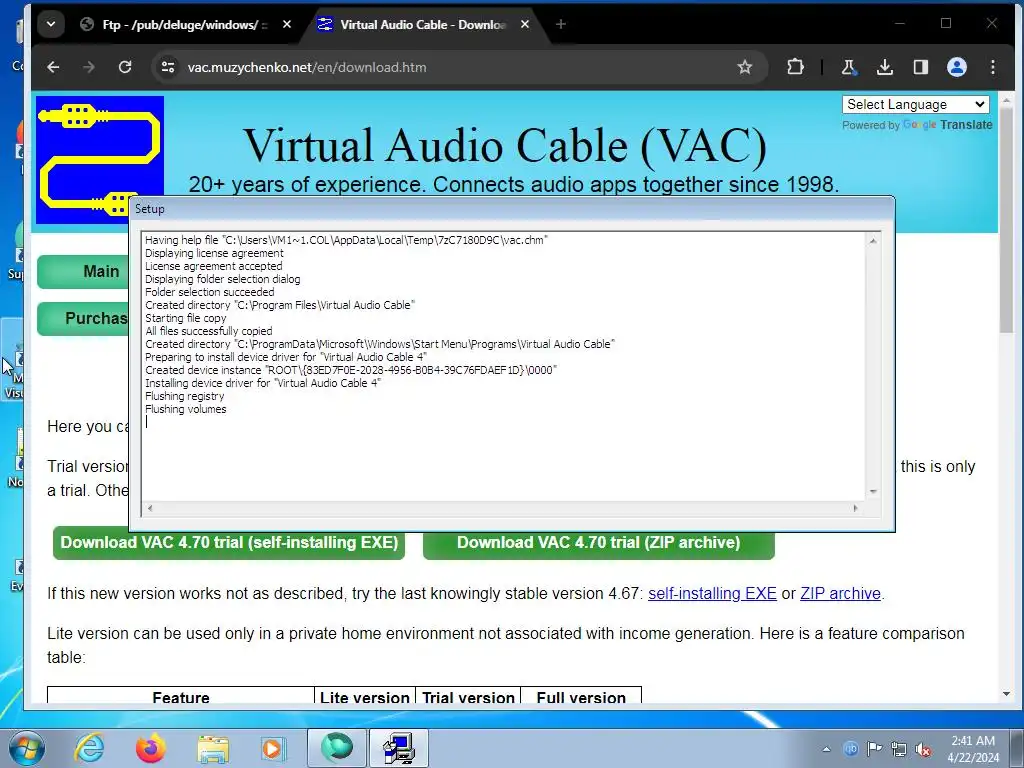Select the 'License agreement accepted' log line
This screenshot has width=1024, height=768.
tap(214, 266)
